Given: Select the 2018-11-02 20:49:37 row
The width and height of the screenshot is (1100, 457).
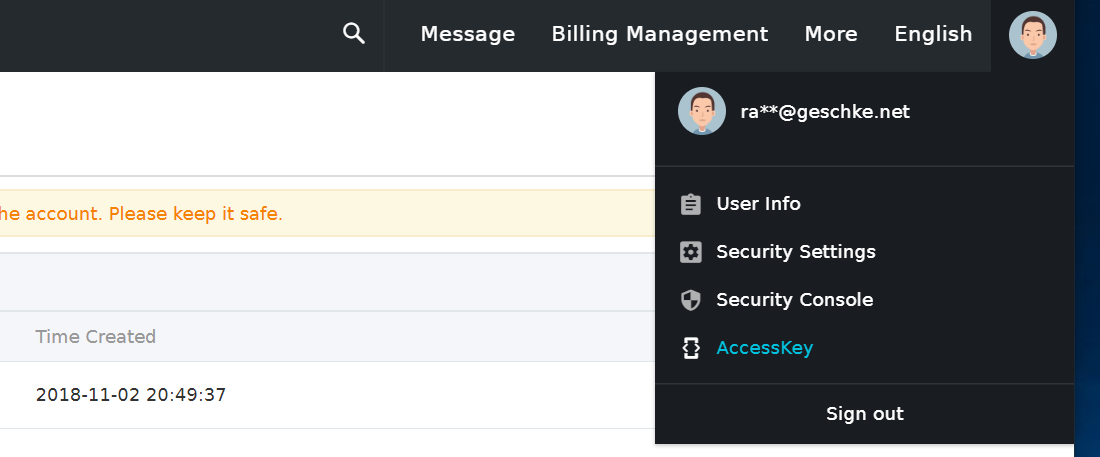Looking at the screenshot, I should 328,395.
